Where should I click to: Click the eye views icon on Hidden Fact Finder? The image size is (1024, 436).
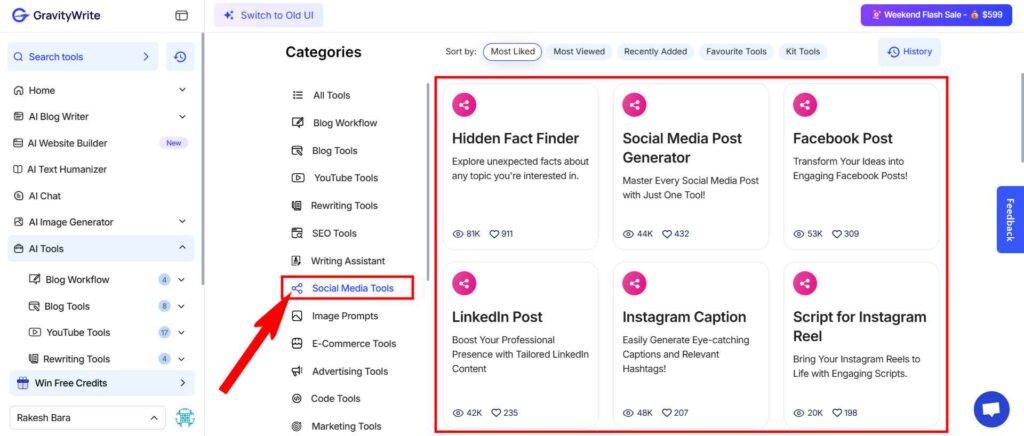(458, 234)
